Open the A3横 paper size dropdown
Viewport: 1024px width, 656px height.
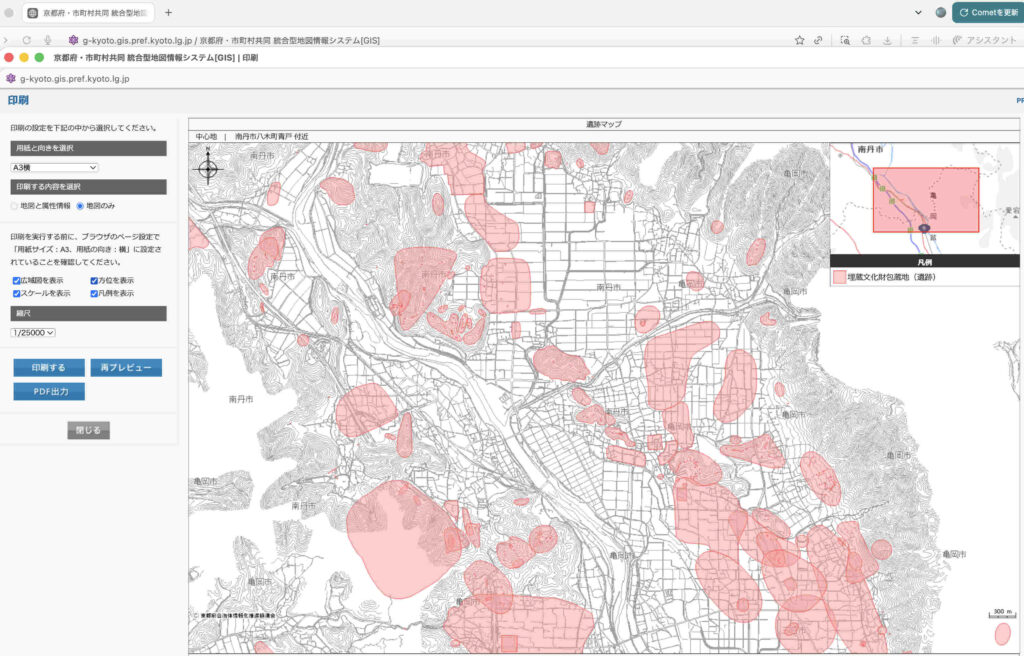click(x=54, y=168)
